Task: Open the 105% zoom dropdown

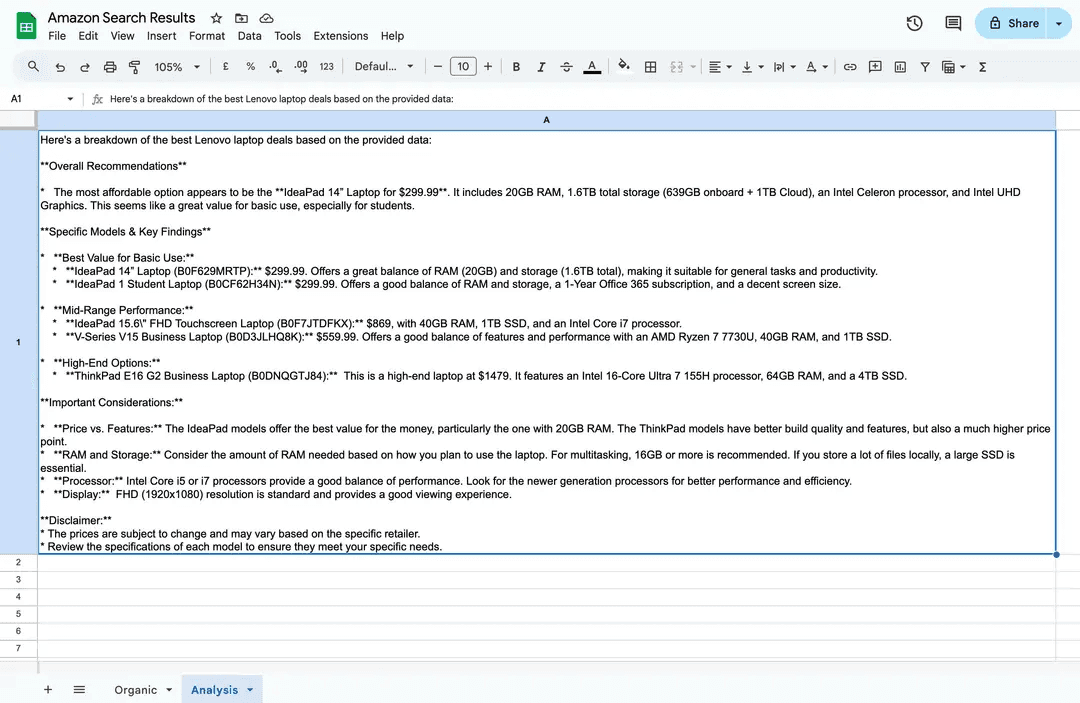Action: pos(177,67)
